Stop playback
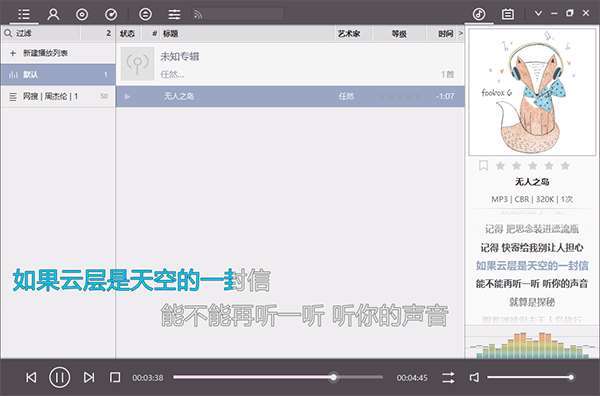 coord(115,378)
